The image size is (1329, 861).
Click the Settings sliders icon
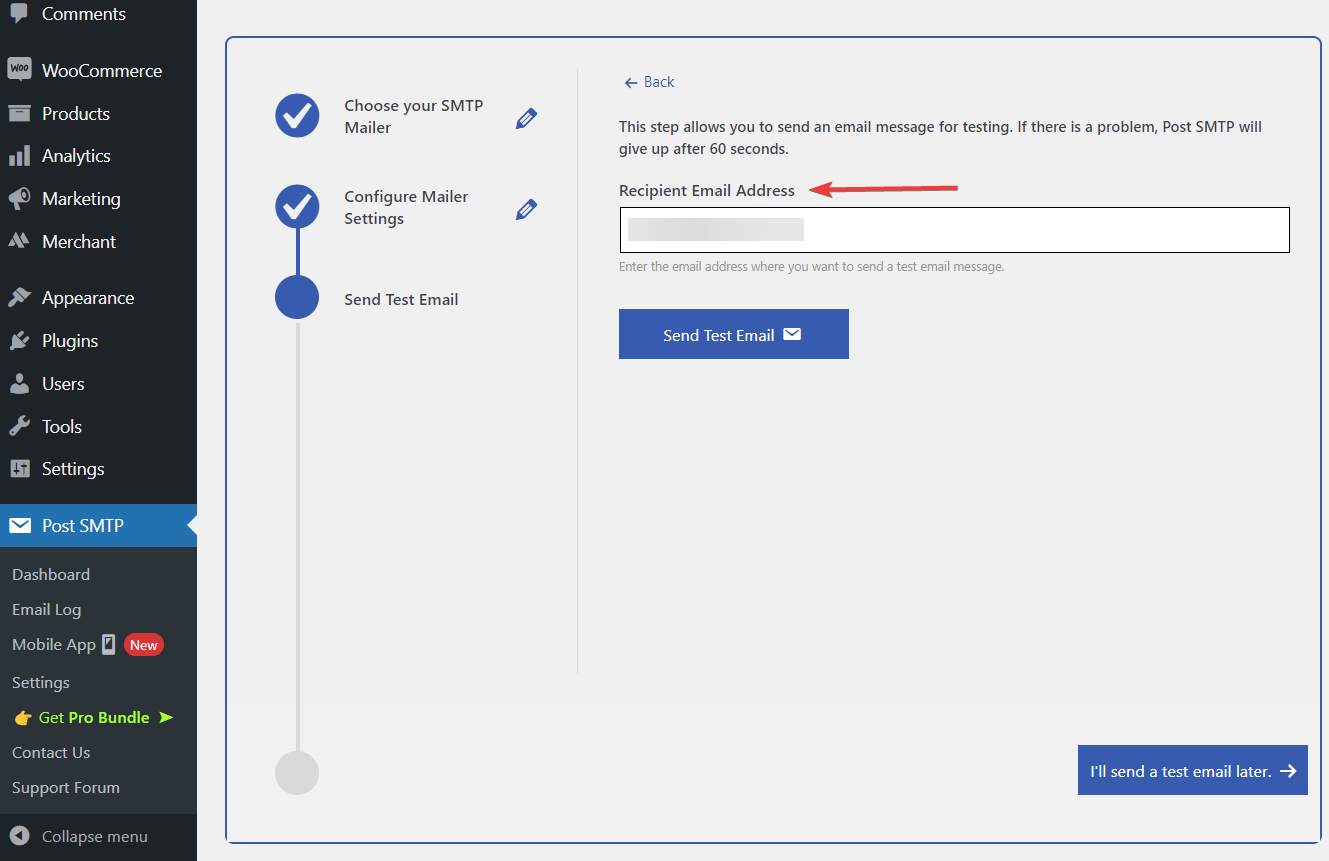pos(19,469)
